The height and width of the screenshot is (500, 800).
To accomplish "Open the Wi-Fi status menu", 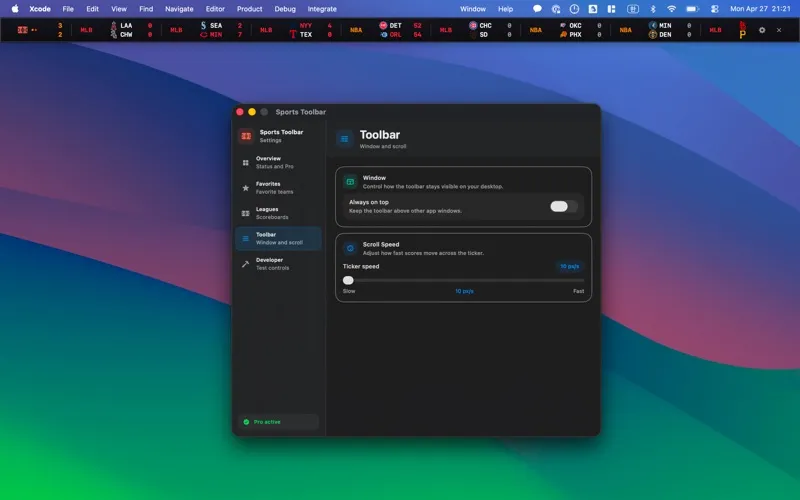I will click(671, 9).
